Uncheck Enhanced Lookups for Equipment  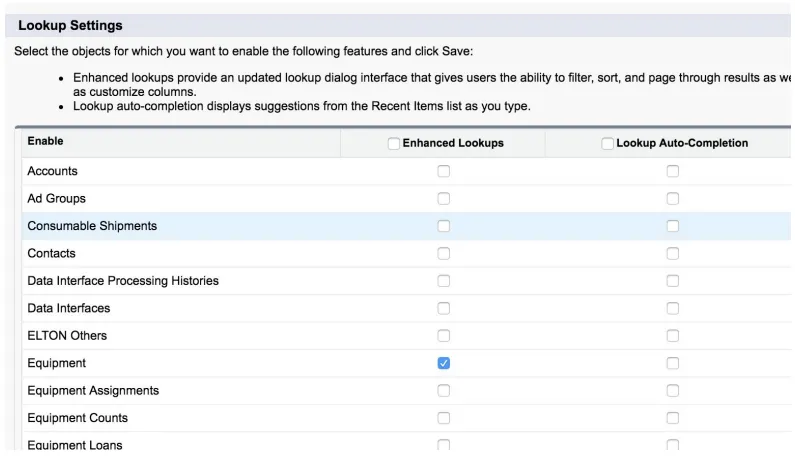(x=444, y=364)
